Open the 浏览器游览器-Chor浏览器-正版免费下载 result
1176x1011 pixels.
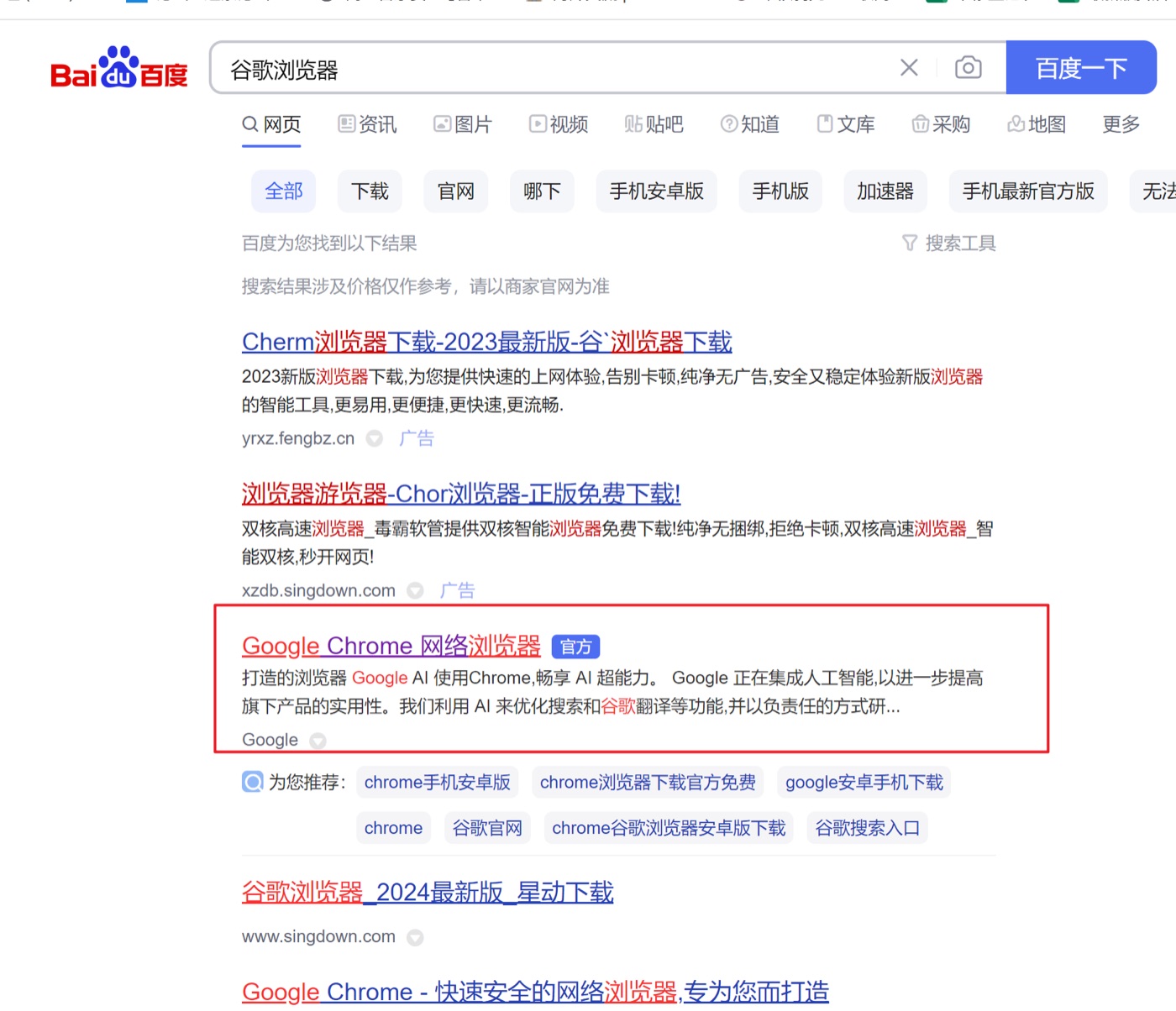click(461, 494)
